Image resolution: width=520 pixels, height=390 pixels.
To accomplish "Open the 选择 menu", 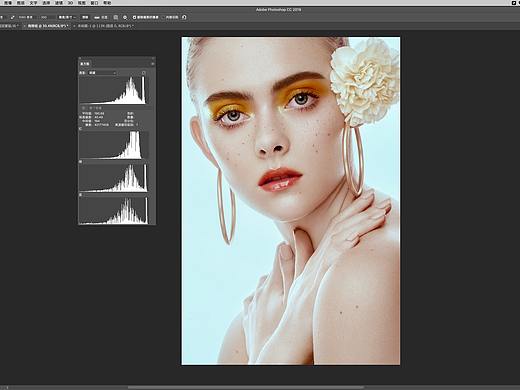I will pyautogui.click(x=46, y=3).
